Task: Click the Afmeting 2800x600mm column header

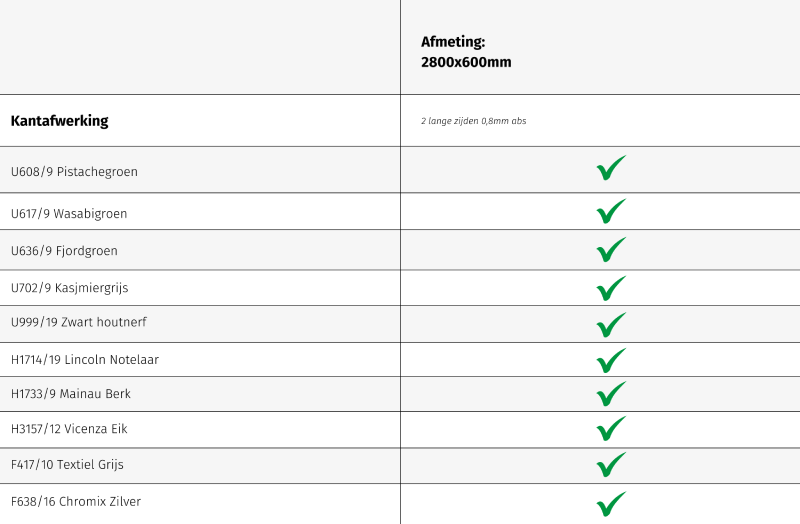Action: pos(466,52)
